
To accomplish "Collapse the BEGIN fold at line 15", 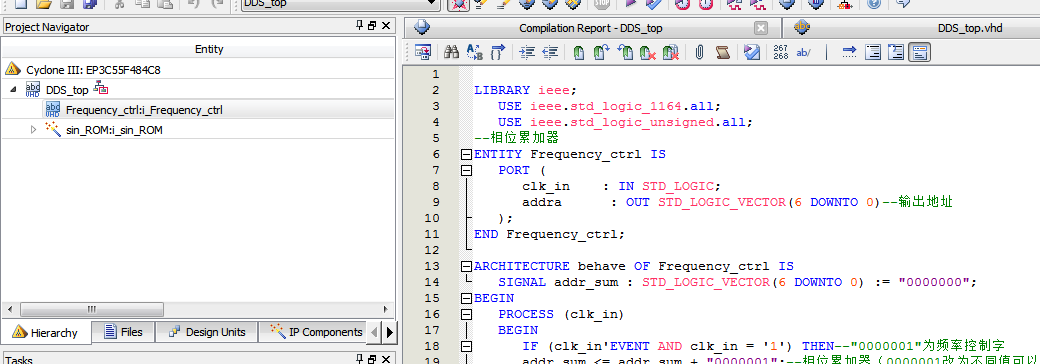I will click(x=466, y=298).
